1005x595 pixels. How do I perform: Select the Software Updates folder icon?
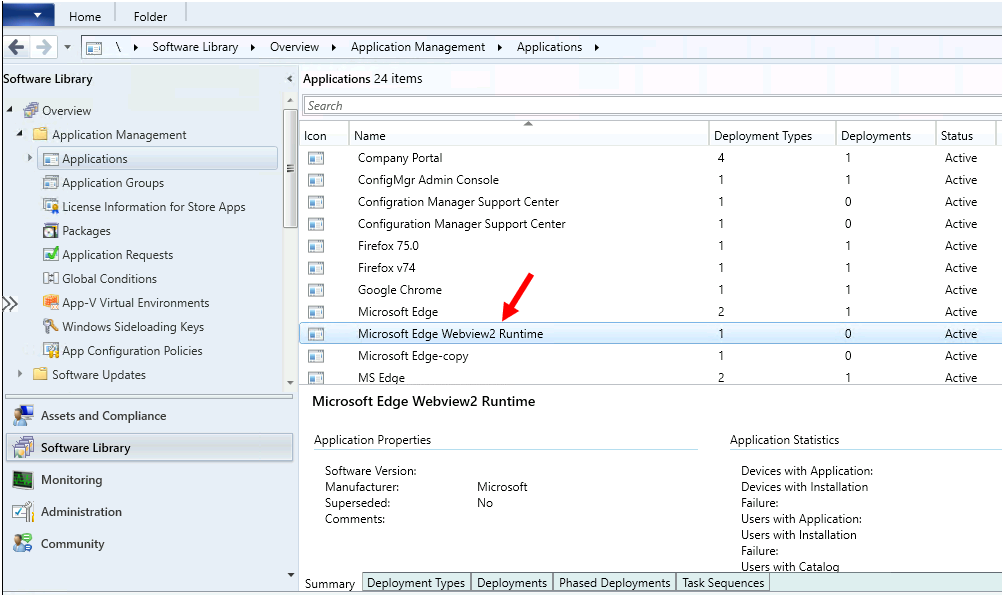click(40, 374)
